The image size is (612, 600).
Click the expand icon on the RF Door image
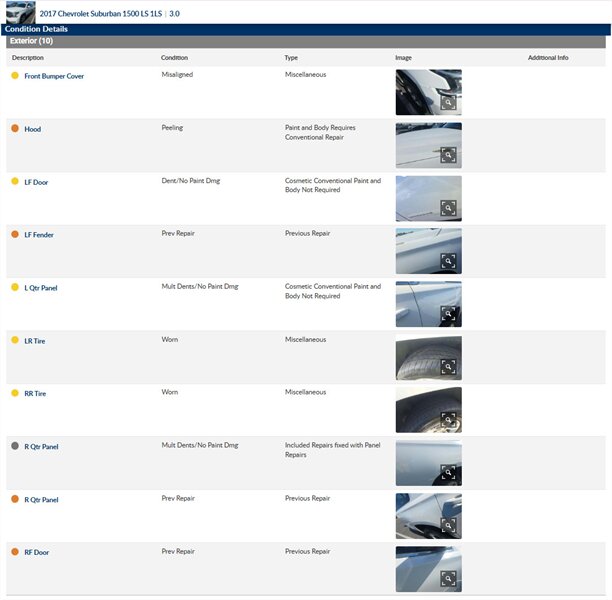pyautogui.click(x=449, y=578)
